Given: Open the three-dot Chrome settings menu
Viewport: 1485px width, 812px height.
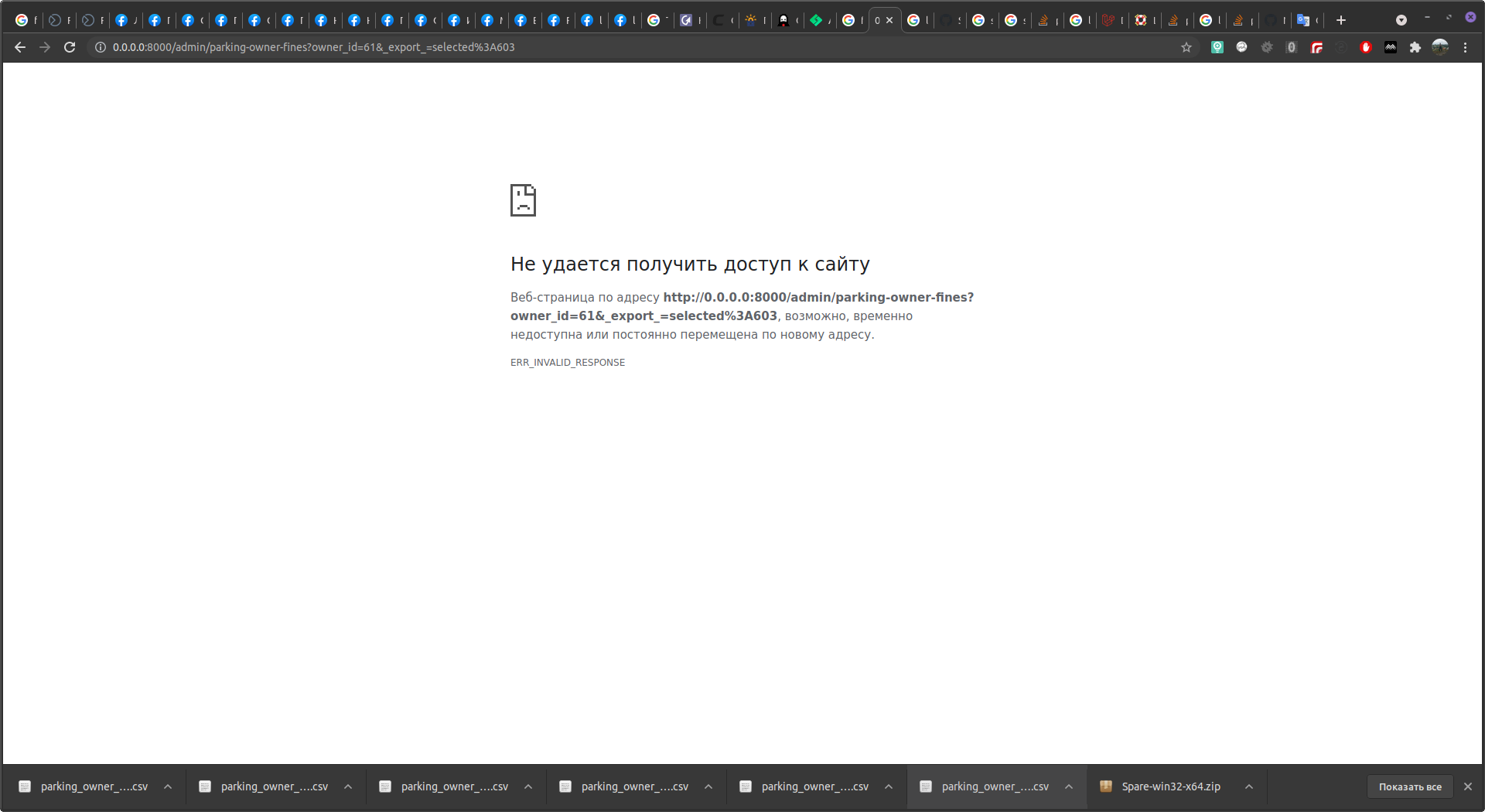Looking at the screenshot, I should point(1466,47).
